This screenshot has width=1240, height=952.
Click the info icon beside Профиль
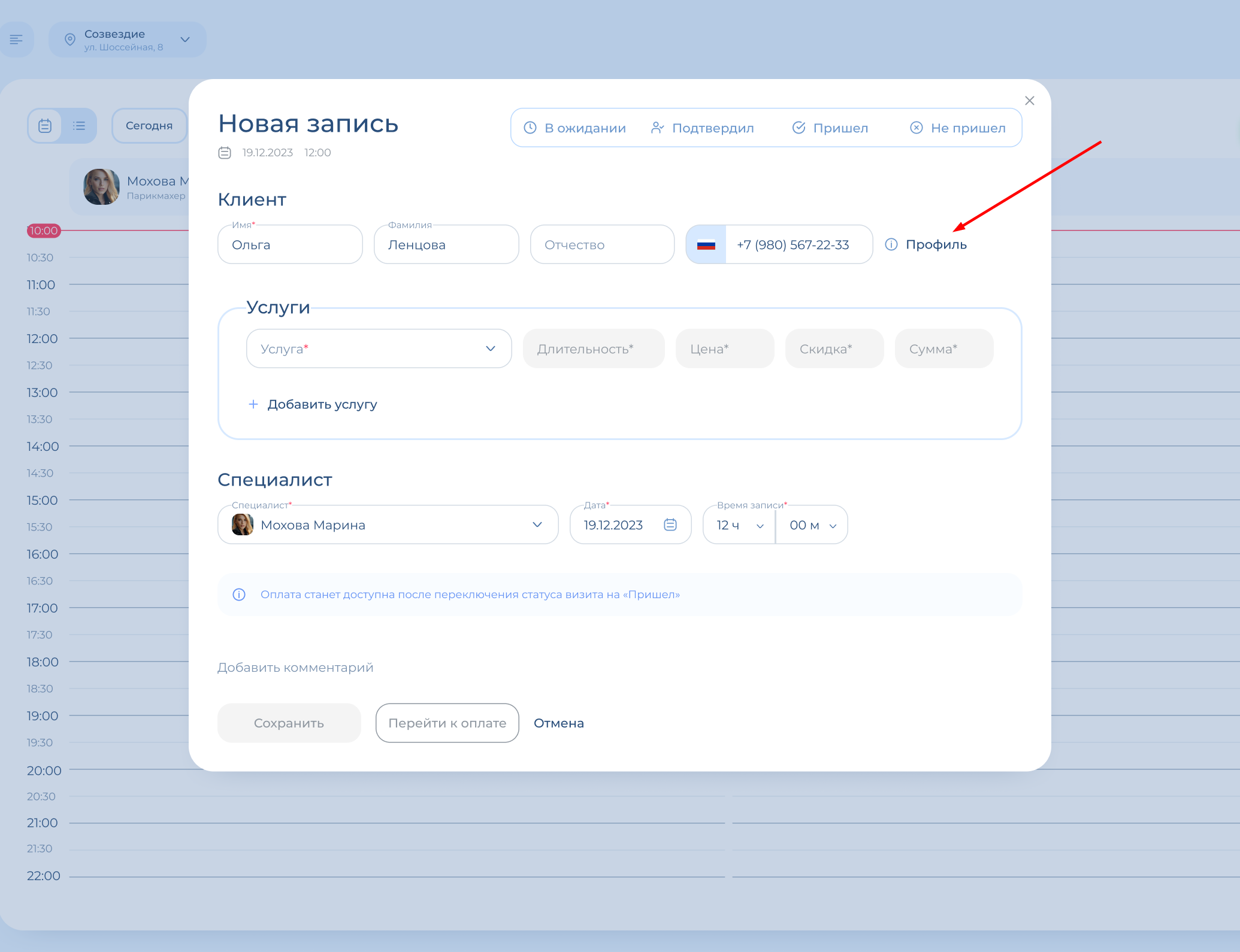coord(891,244)
